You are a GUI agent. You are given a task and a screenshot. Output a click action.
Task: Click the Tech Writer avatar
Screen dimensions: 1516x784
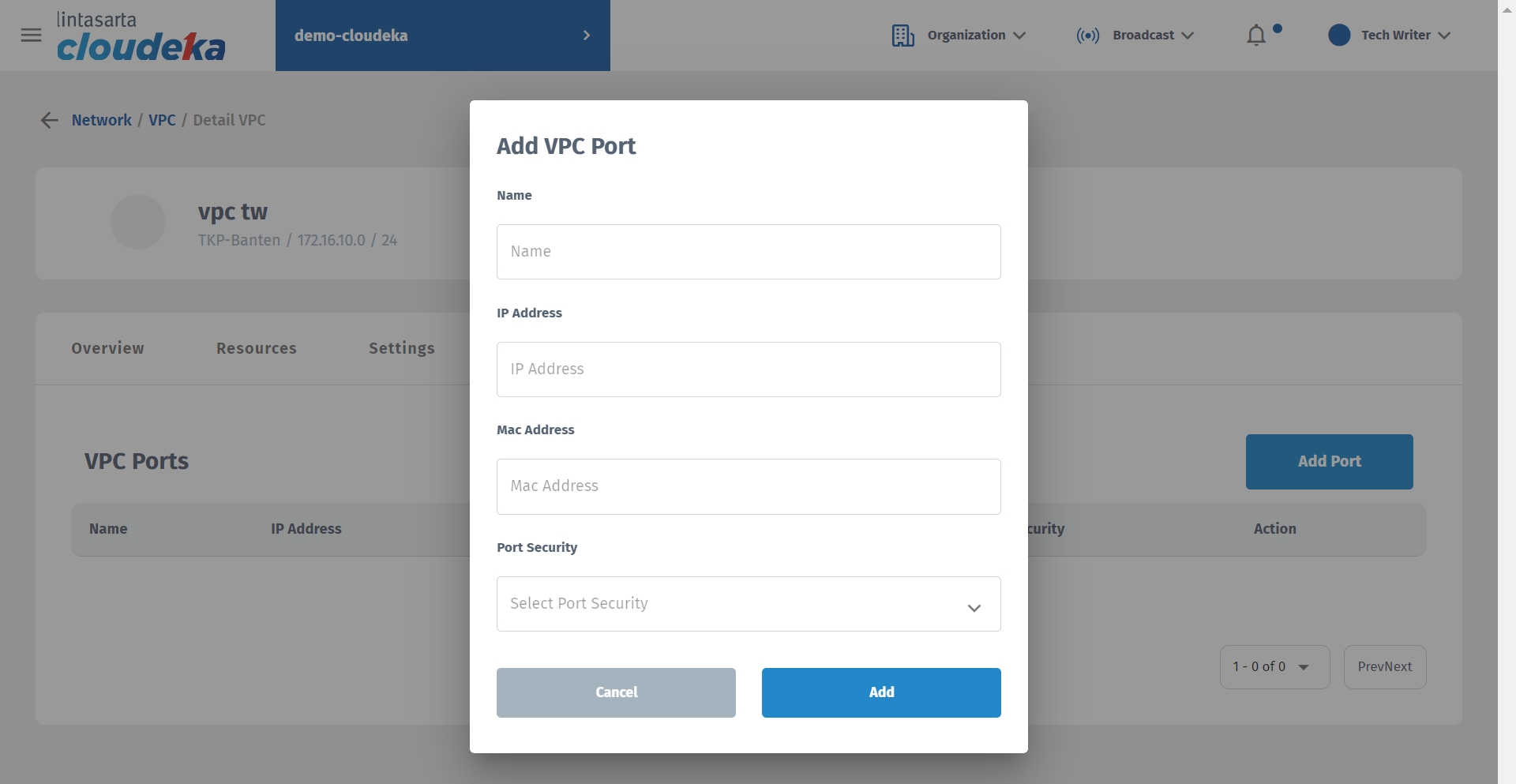click(x=1339, y=36)
